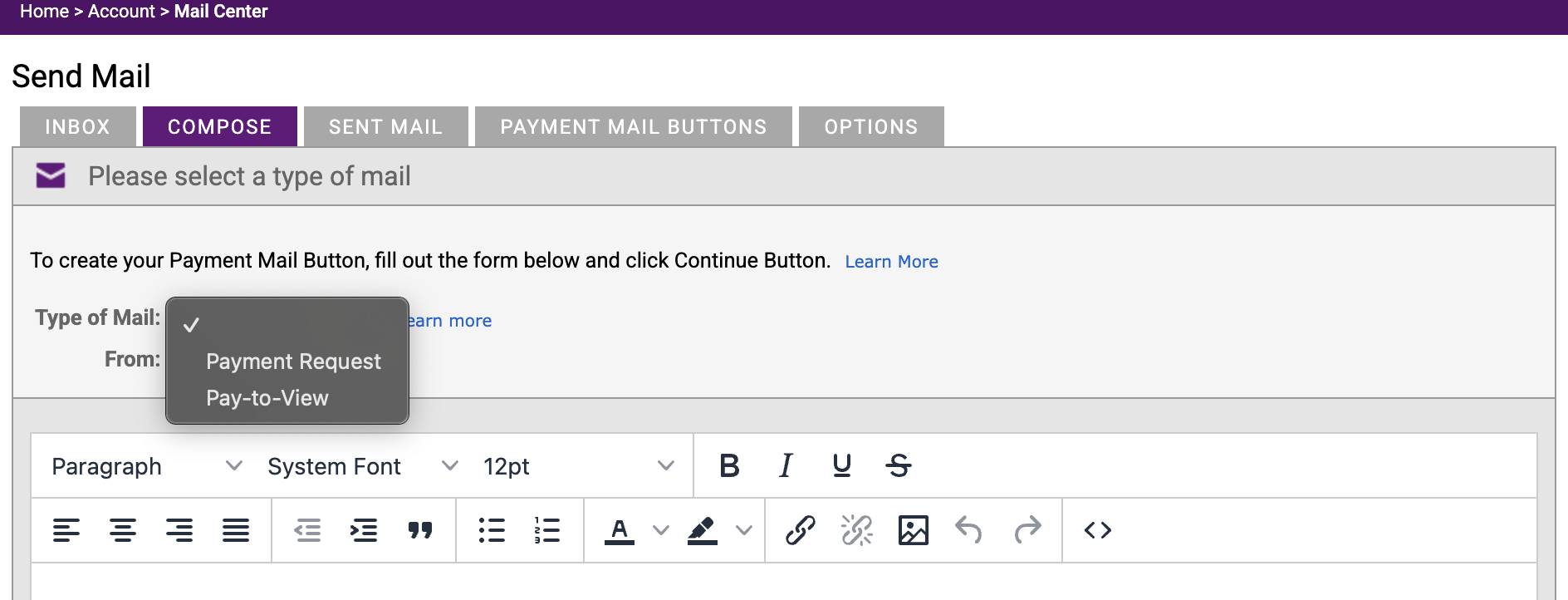
Task: Open the Paragraph format dropdown
Action: click(x=148, y=466)
